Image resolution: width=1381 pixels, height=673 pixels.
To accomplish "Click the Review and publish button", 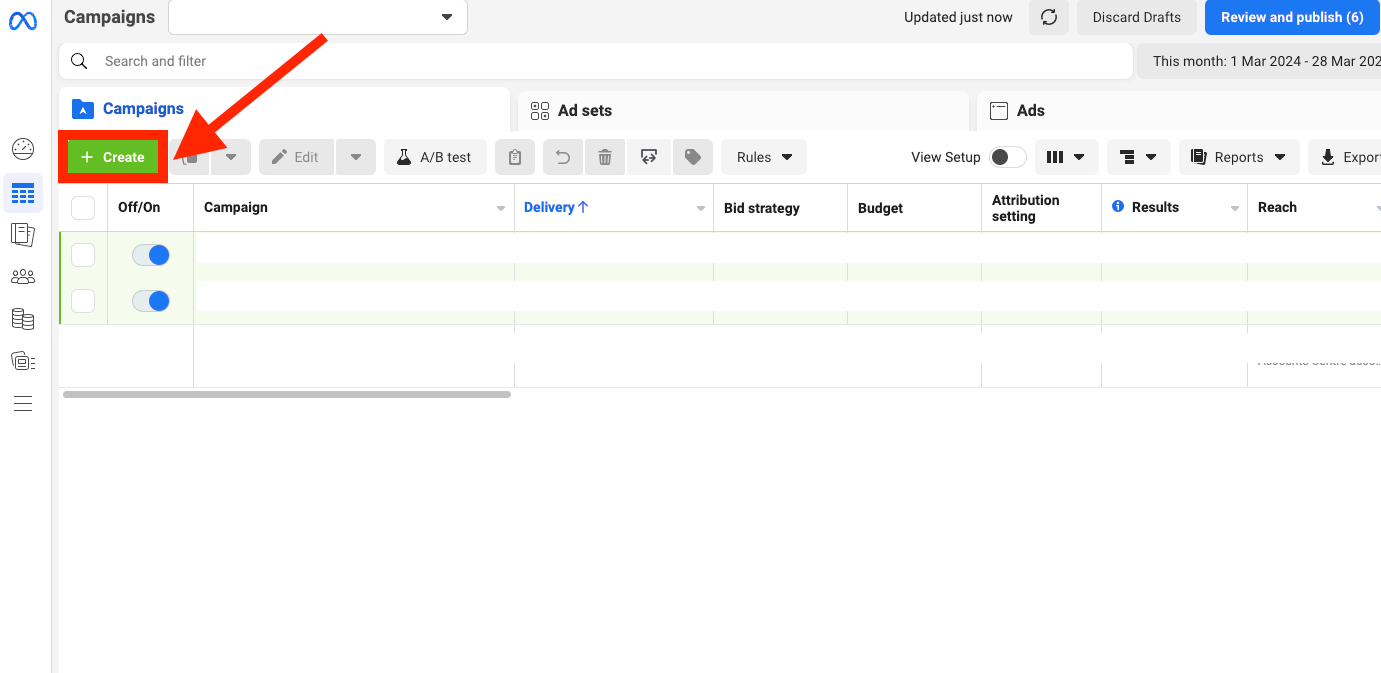I will click(1291, 18).
